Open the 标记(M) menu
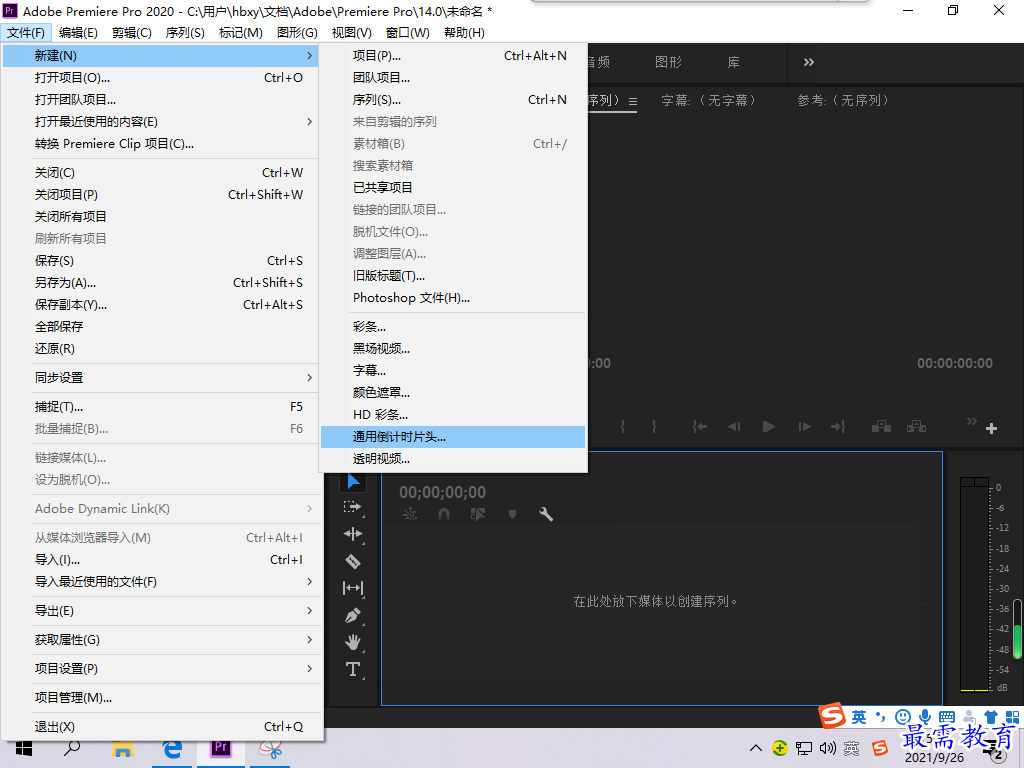This screenshot has width=1024, height=768. pos(240,33)
